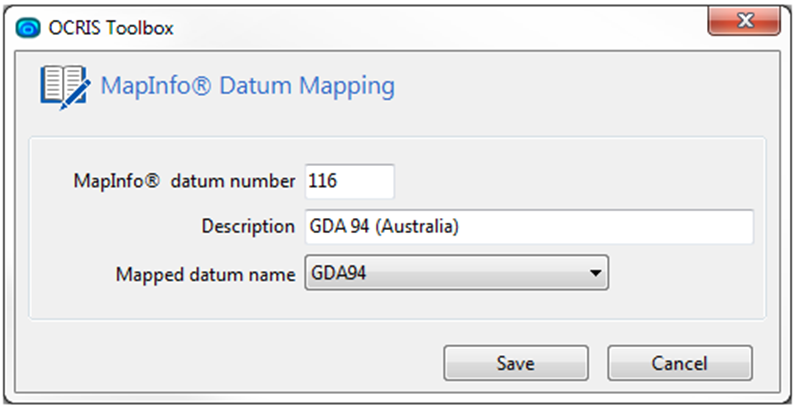This screenshot has height=409, width=795.
Task: Click the 'MapInfo® datum number' label
Action: (185, 181)
